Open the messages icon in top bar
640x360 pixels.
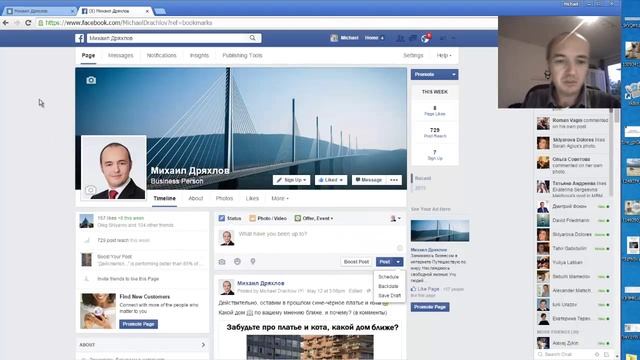[x=413, y=38]
